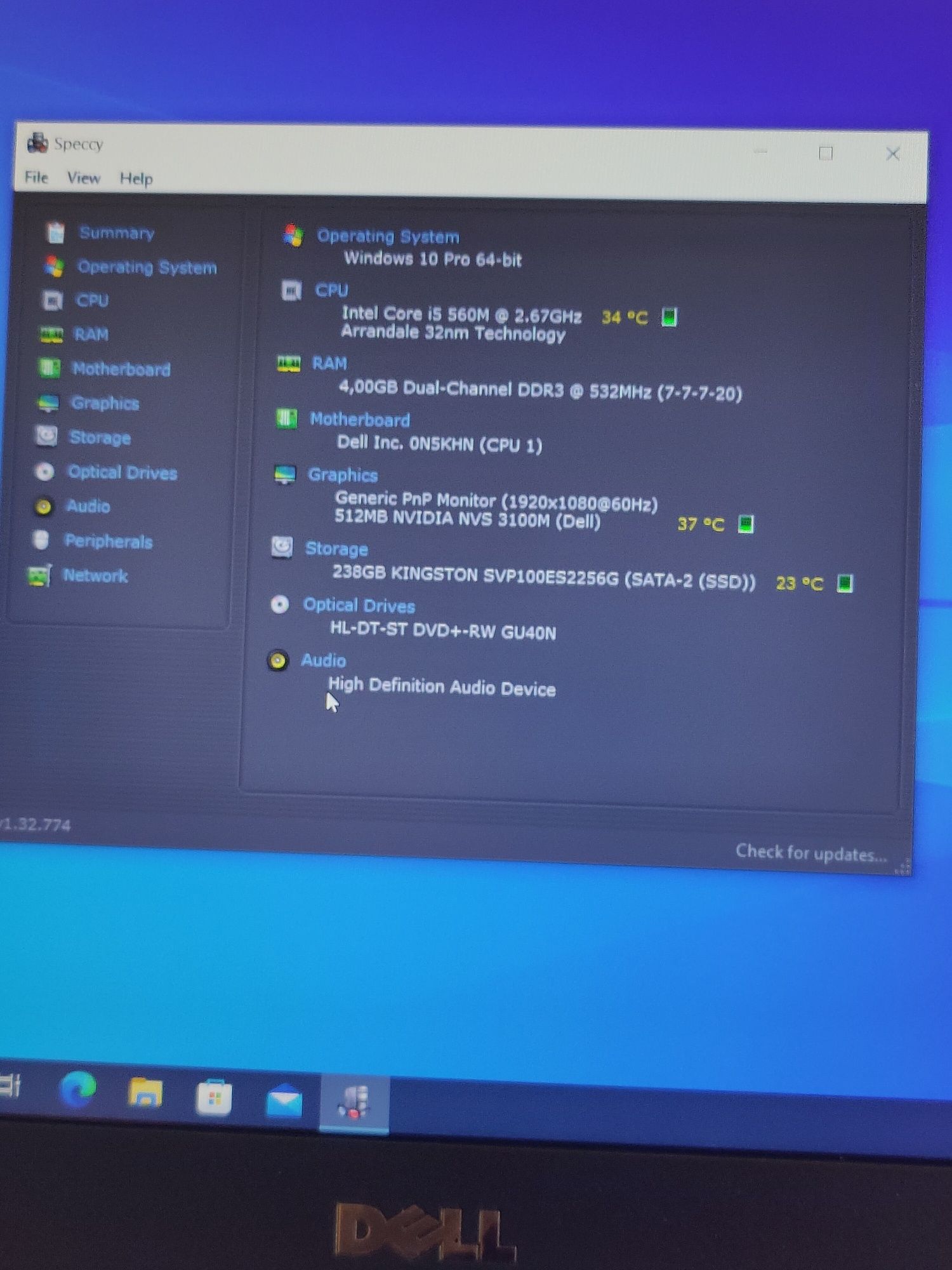
Task: Show Optical Drives from sidebar
Action: click(x=122, y=472)
